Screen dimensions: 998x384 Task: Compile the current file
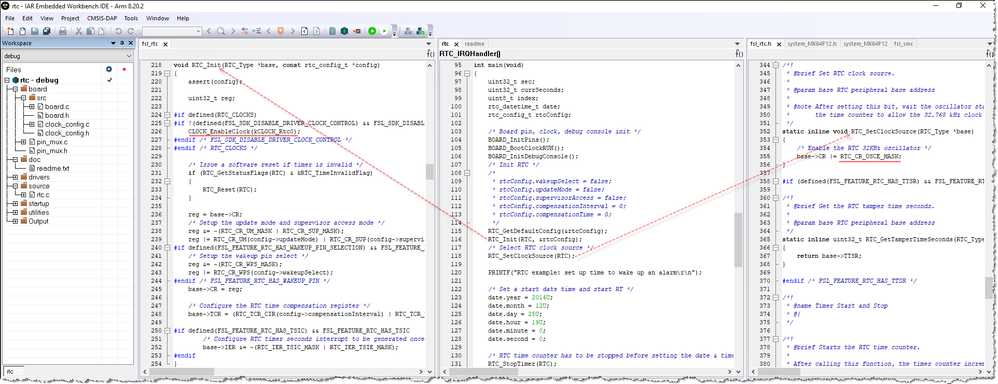pyautogui.click(x=332, y=31)
